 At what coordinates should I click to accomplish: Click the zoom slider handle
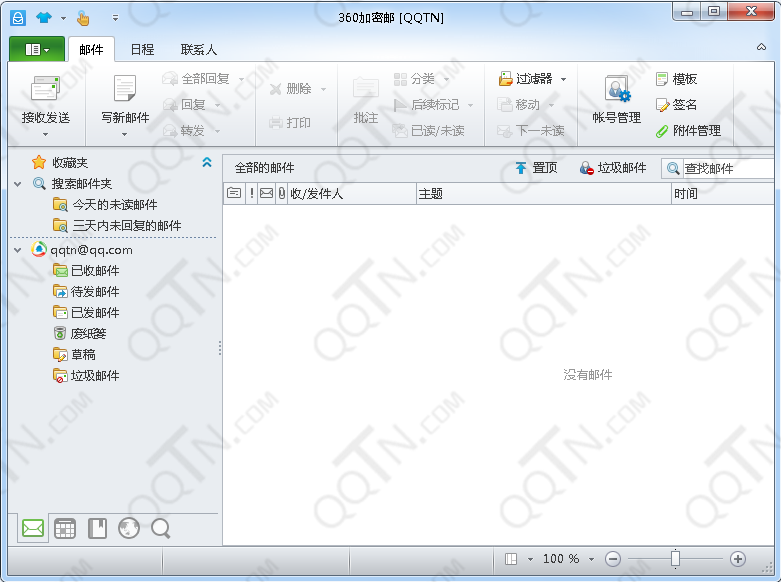[675, 559]
